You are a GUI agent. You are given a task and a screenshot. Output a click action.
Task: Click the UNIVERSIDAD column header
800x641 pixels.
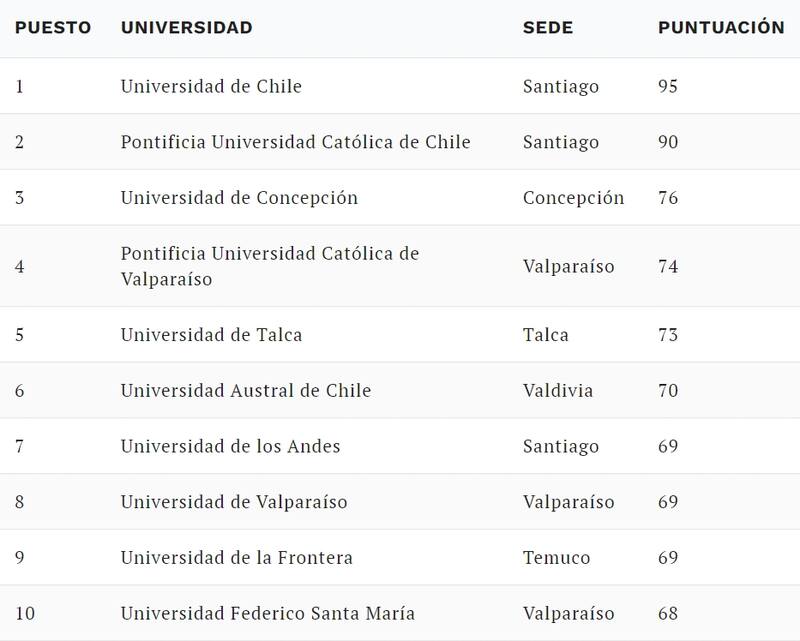186,27
